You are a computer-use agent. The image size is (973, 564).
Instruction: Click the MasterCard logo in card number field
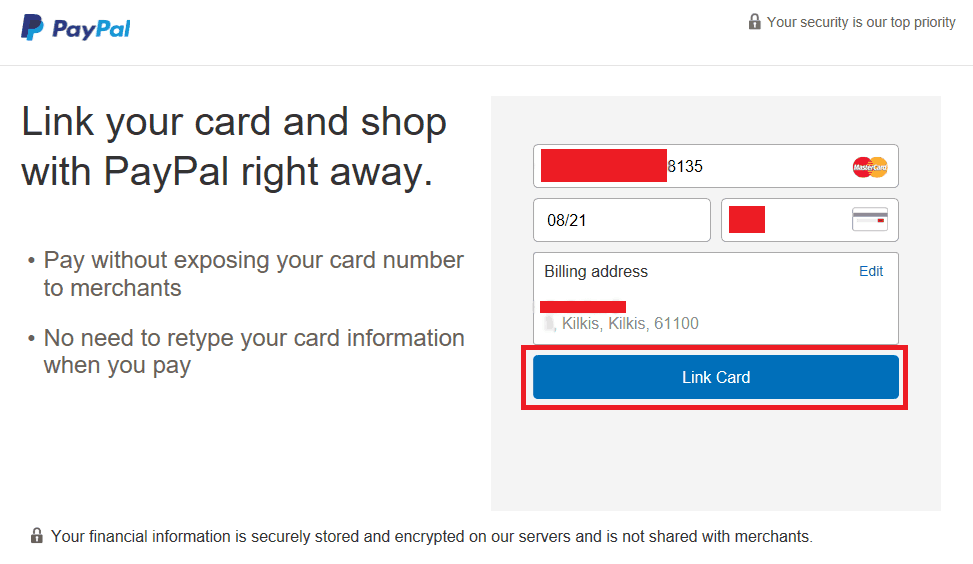pos(870,167)
